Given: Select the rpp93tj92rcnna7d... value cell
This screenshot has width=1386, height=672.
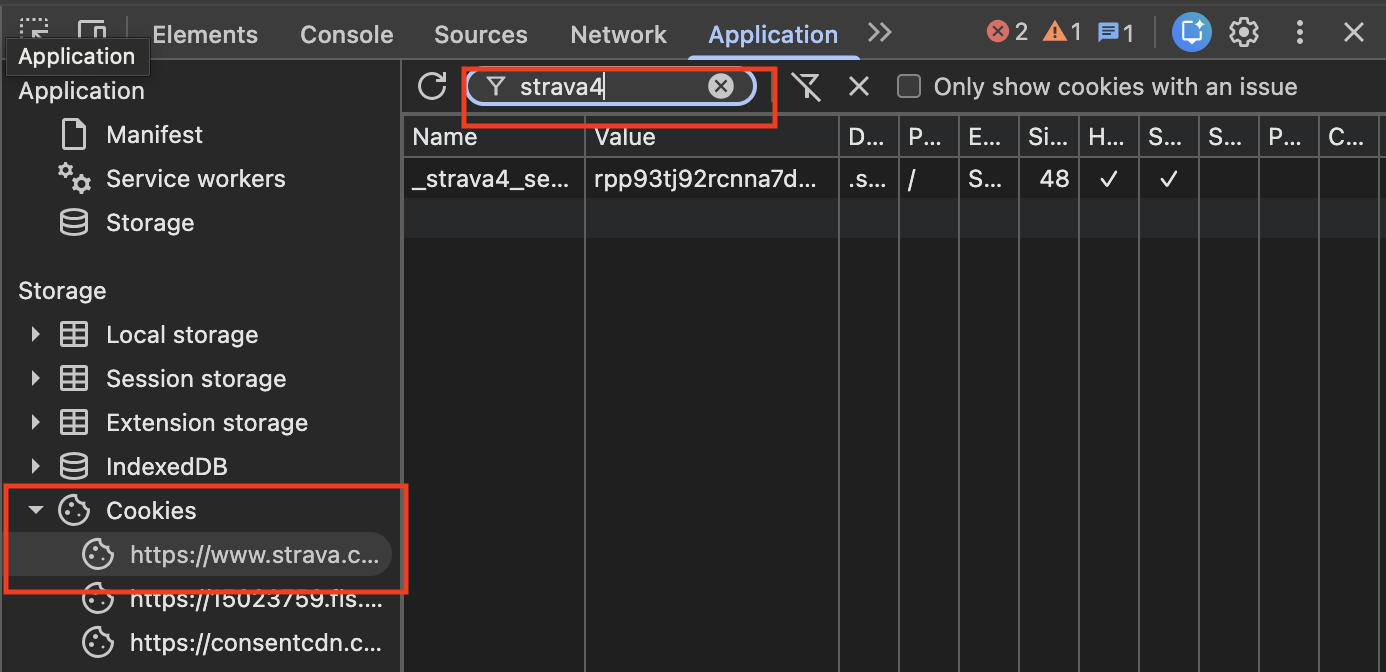Looking at the screenshot, I should click(x=712, y=179).
